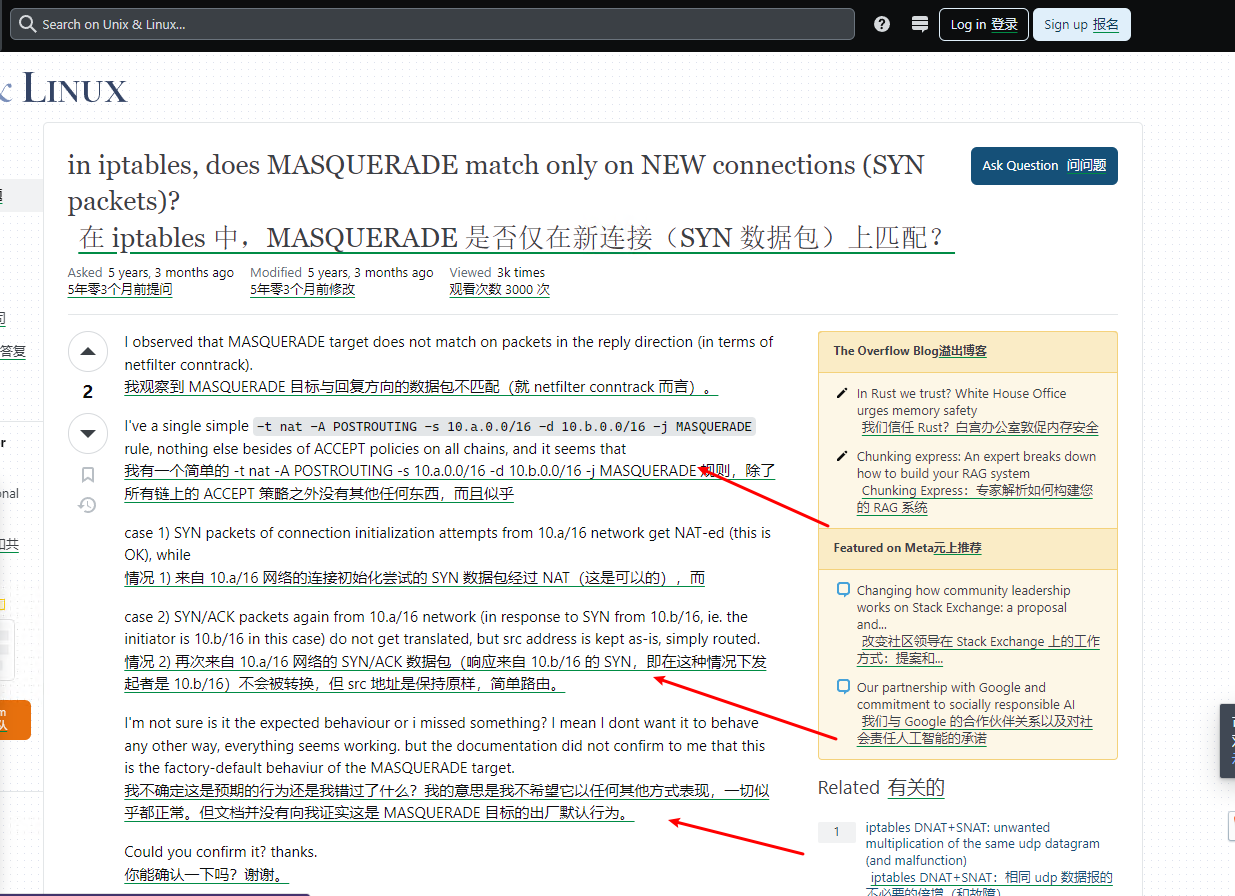Click the Log in button

(983, 24)
